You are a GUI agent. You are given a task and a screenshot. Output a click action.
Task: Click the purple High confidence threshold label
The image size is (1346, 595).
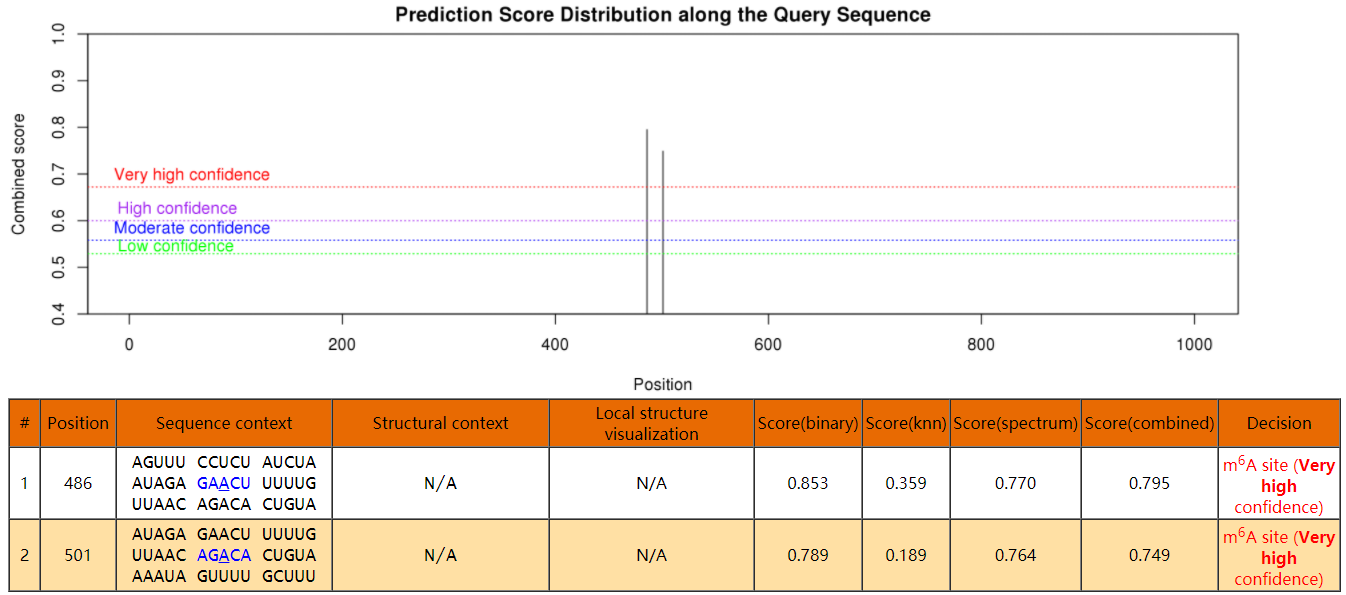(x=177, y=208)
